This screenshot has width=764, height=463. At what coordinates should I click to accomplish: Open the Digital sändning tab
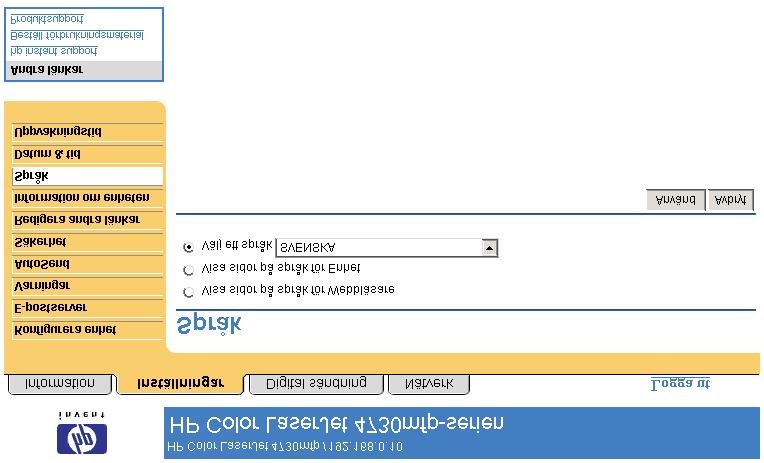(x=316, y=384)
